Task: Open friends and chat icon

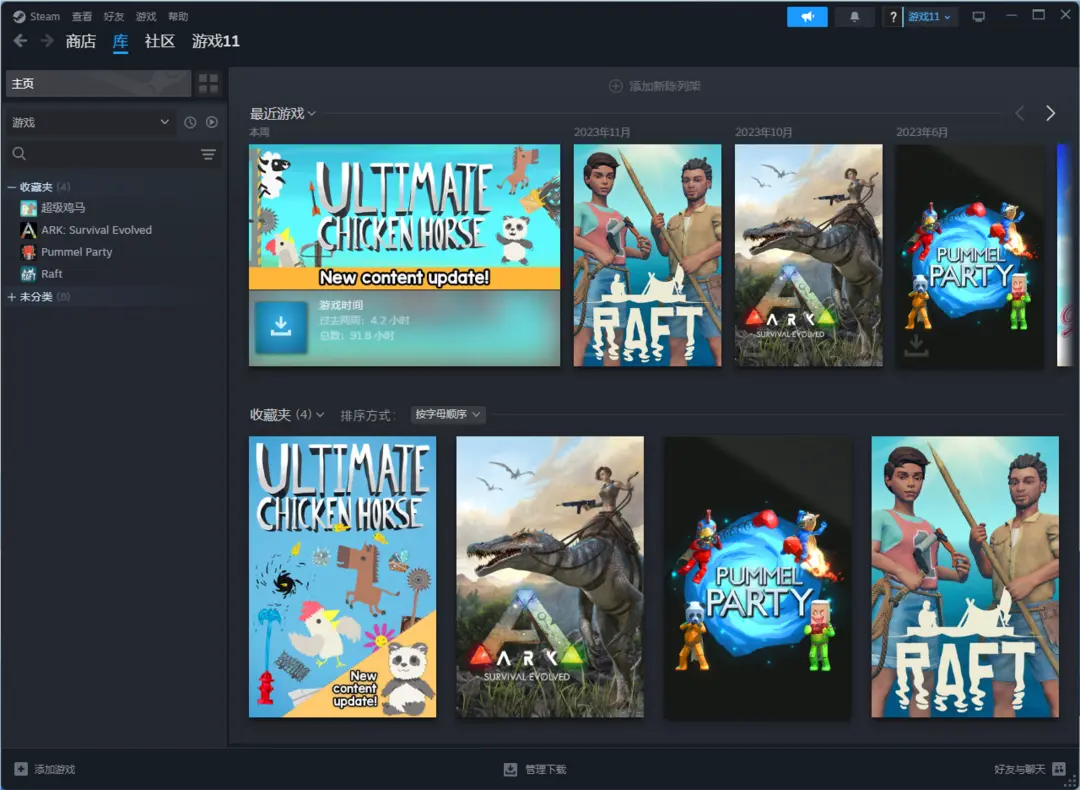Action: click(x=1059, y=769)
